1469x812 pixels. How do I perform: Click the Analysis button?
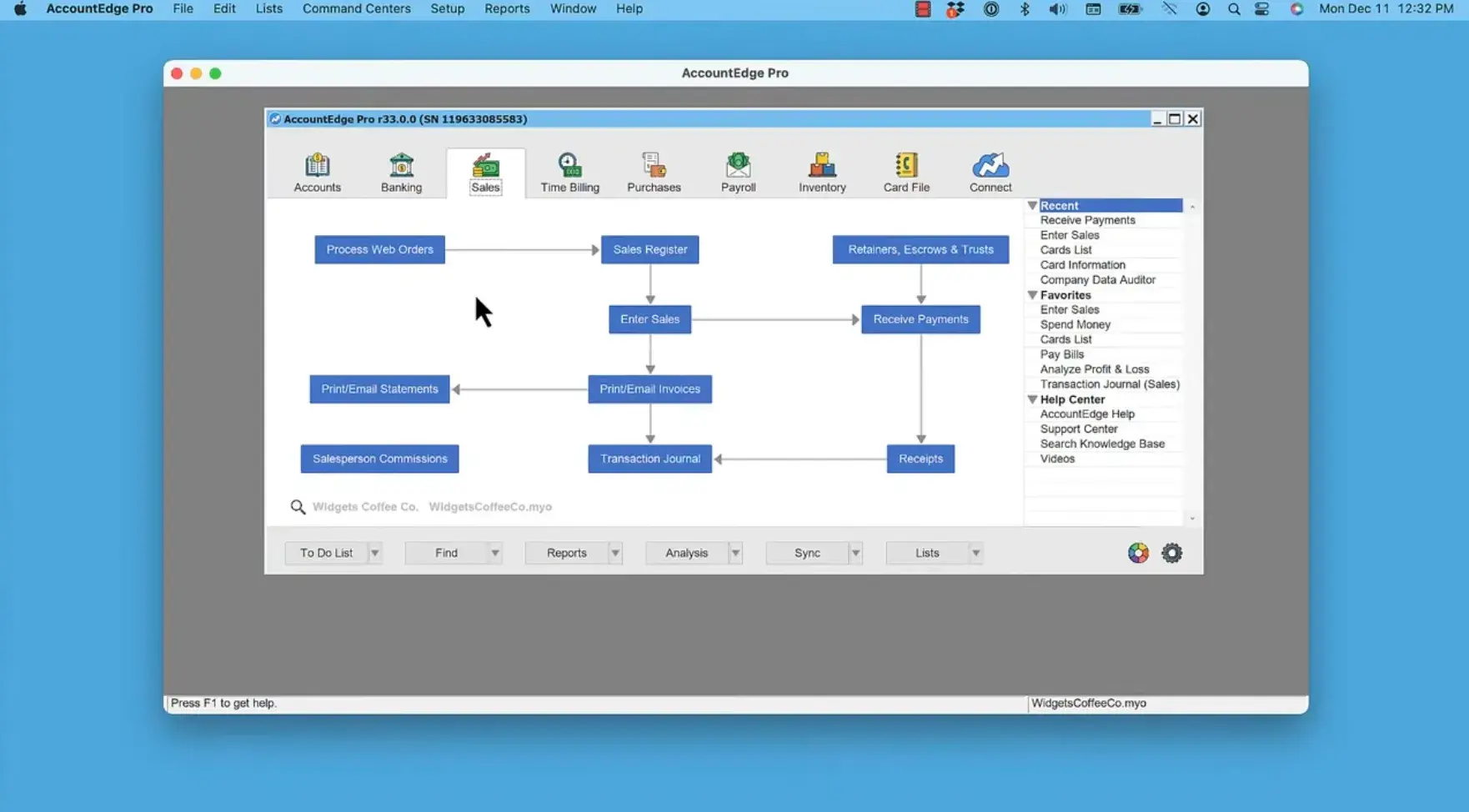coord(686,553)
